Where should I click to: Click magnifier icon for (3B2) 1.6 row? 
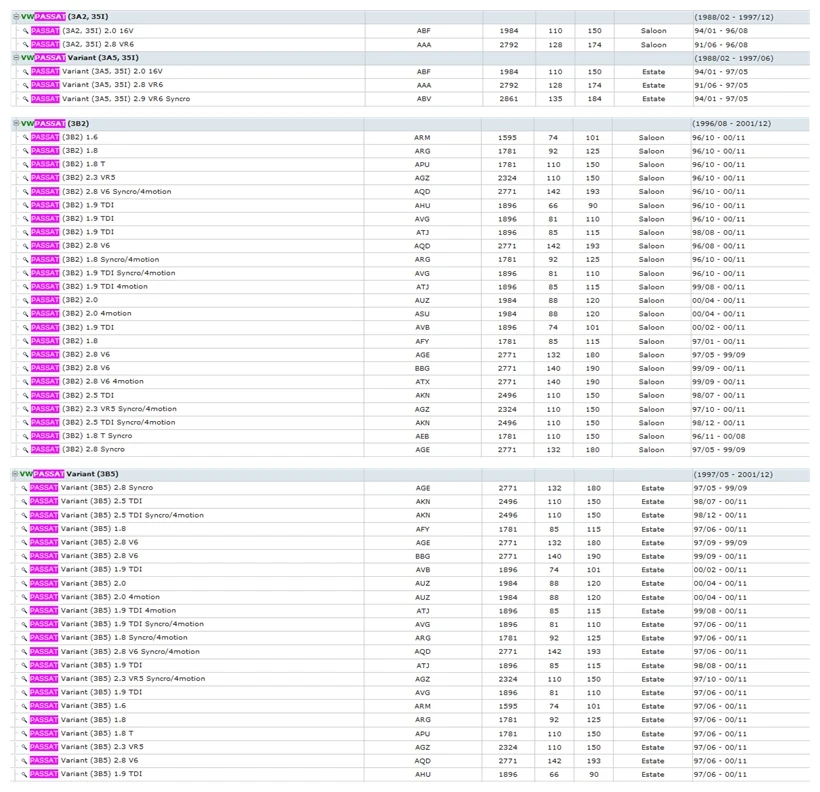point(25,138)
